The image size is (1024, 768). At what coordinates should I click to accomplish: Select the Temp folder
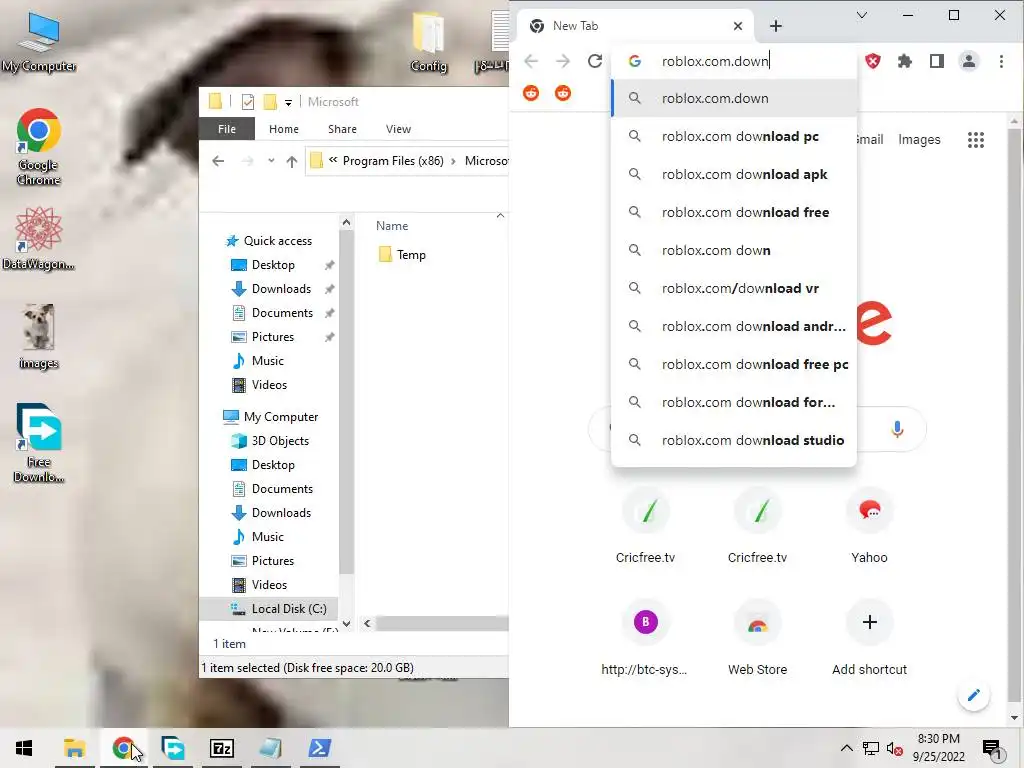tap(402, 255)
